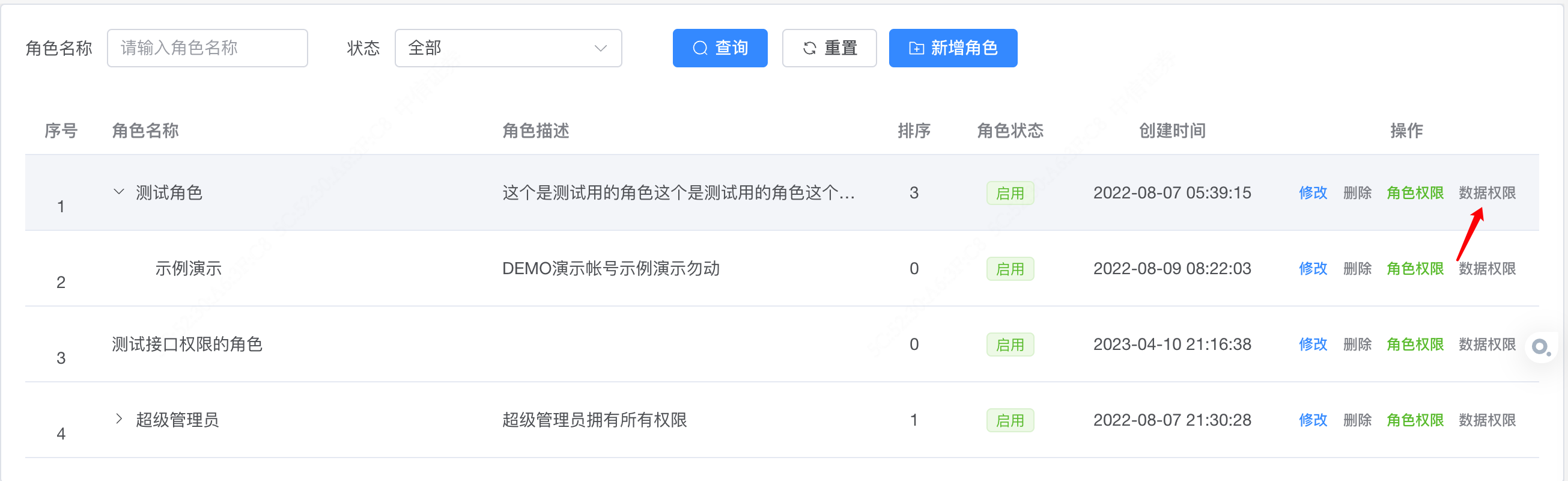This screenshot has height=481, width=1568.
Task: Click 删除 for 超级管理员
Action: pyautogui.click(x=1357, y=420)
